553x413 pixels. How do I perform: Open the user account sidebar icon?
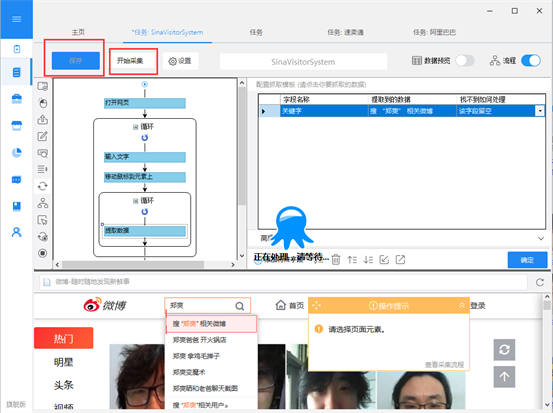pyautogui.click(x=17, y=232)
